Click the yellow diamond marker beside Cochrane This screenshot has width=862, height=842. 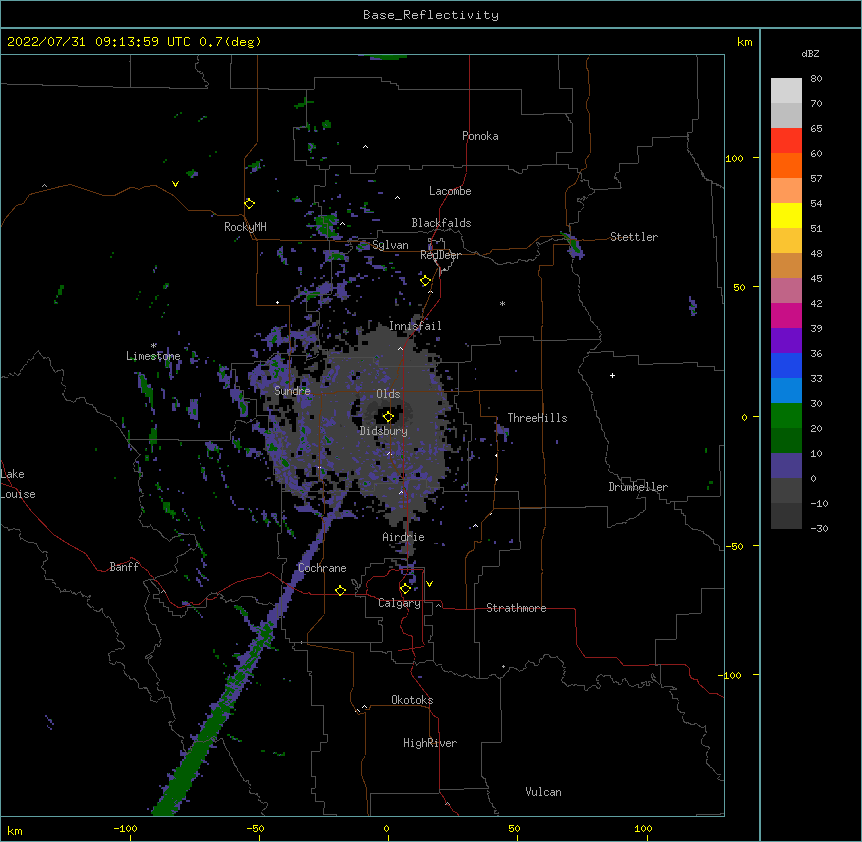340,590
